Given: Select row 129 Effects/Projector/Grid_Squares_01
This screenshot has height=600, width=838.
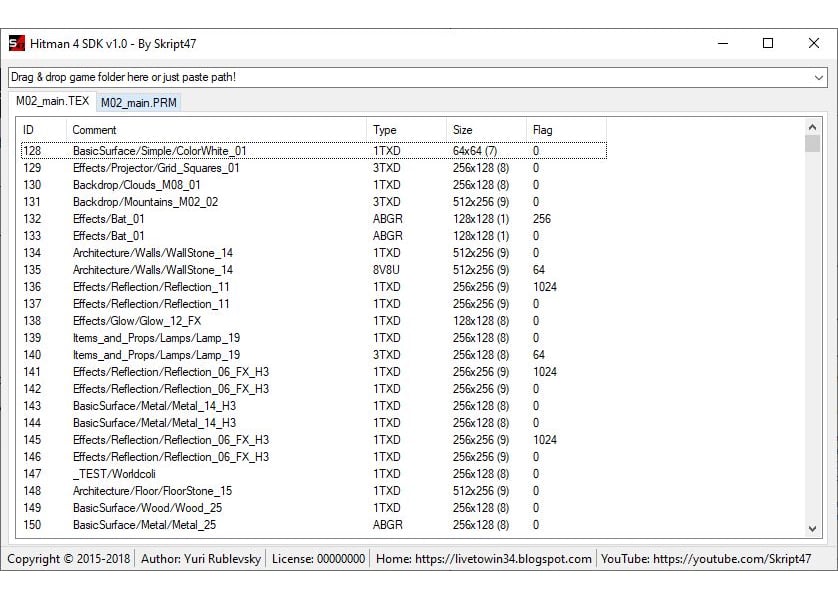Looking at the screenshot, I should (314, 168).
